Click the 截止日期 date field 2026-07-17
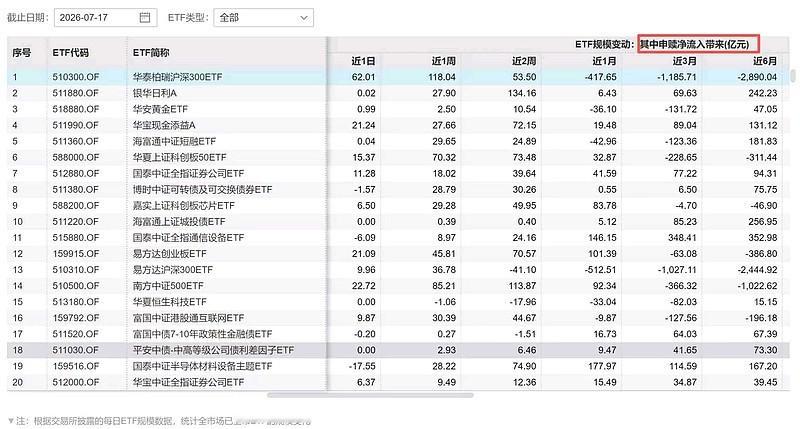The image size is (800, 429). tap(105, 17)
